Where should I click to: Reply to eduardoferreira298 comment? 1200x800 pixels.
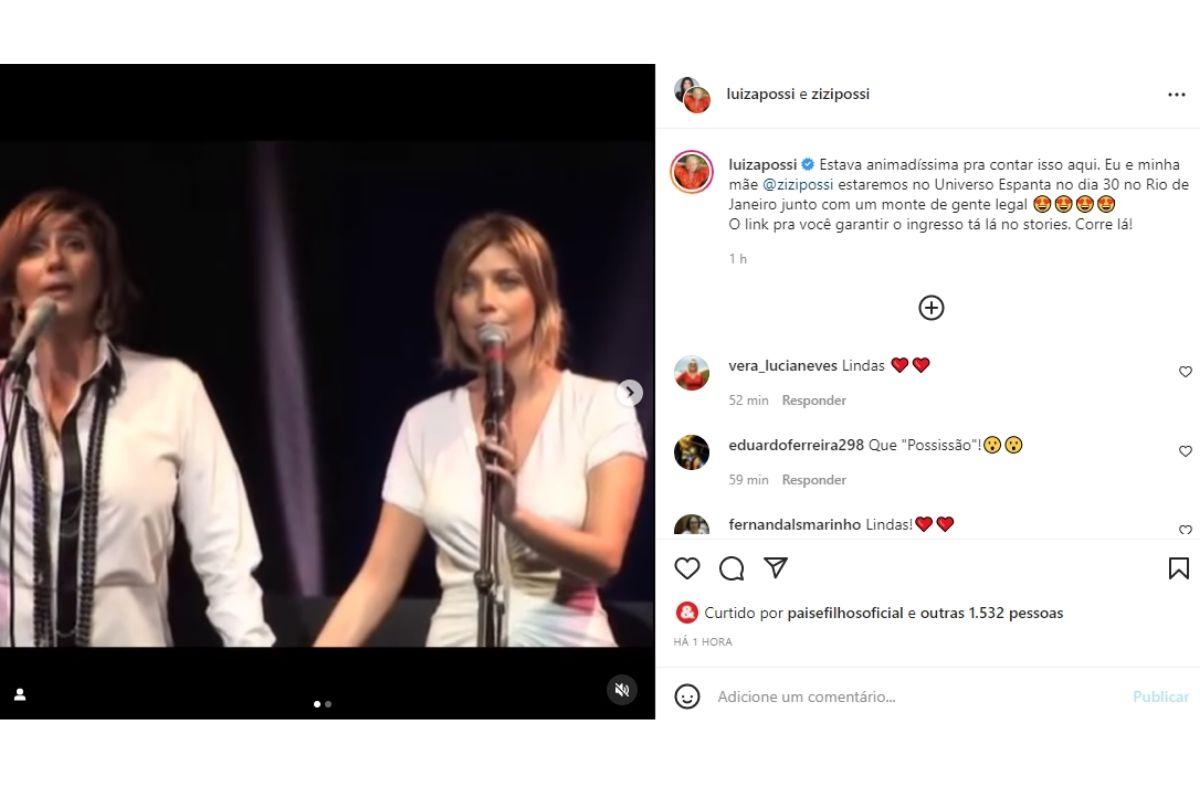(814, 480)
